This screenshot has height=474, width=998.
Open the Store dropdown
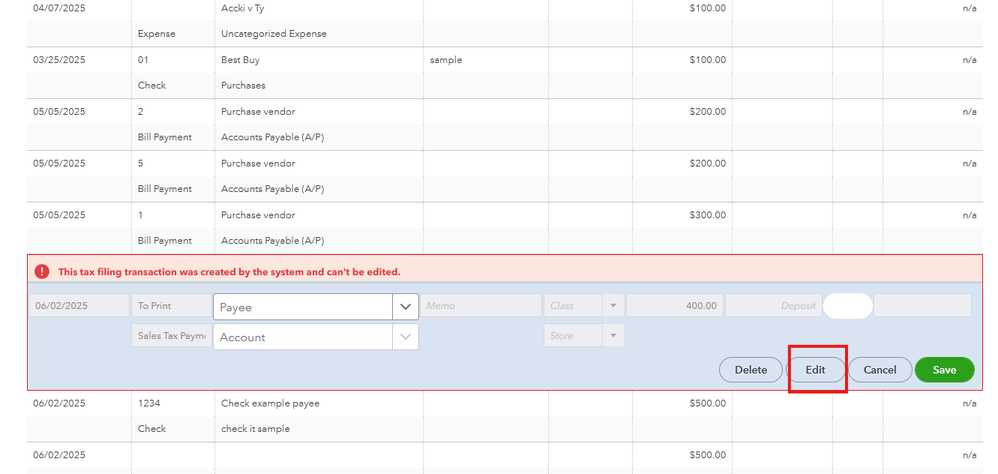612,336
